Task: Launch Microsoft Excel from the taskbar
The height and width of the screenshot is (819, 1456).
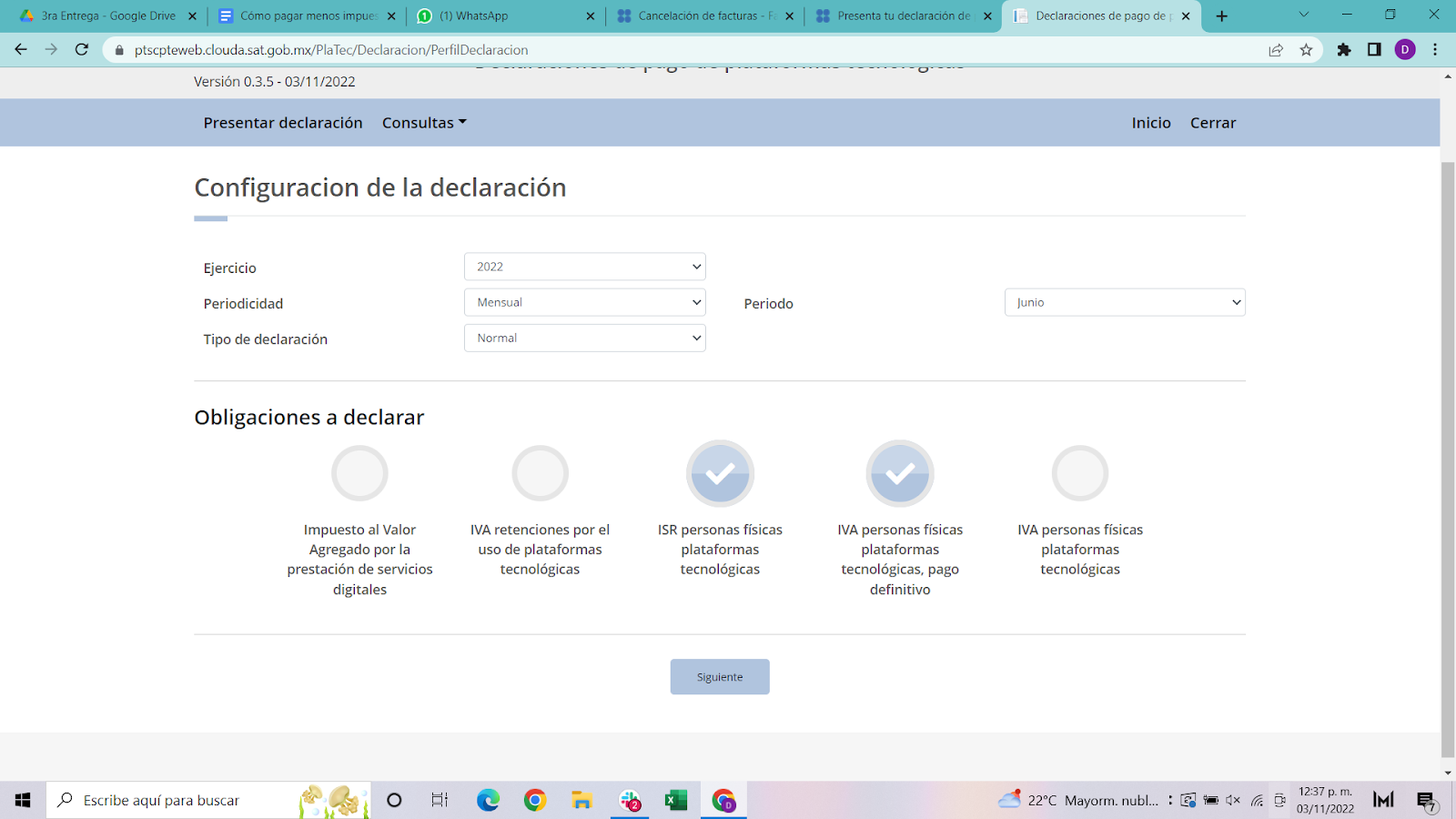Action: 675,800
